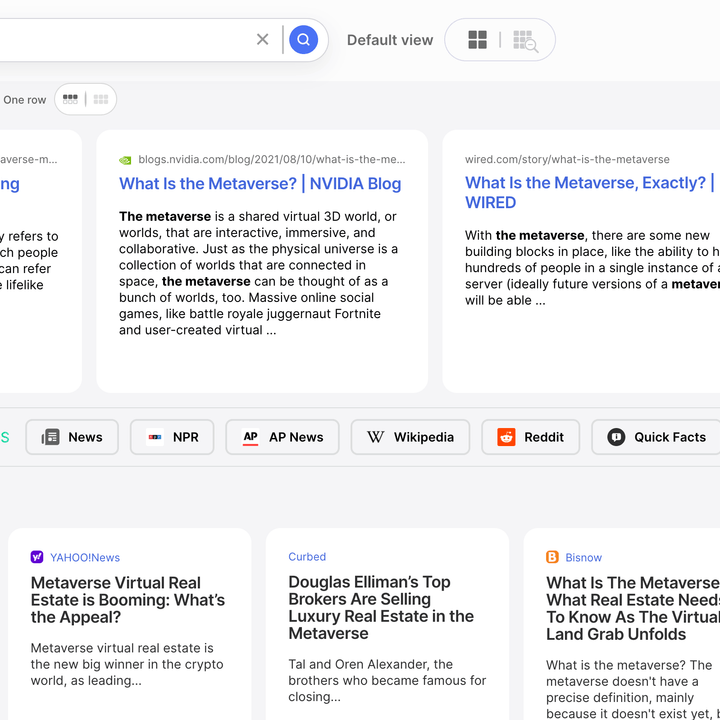This screenshot has width=720, height=720.
Task: Select the multi-row layout toggle
Action: [x=101, y=99]
